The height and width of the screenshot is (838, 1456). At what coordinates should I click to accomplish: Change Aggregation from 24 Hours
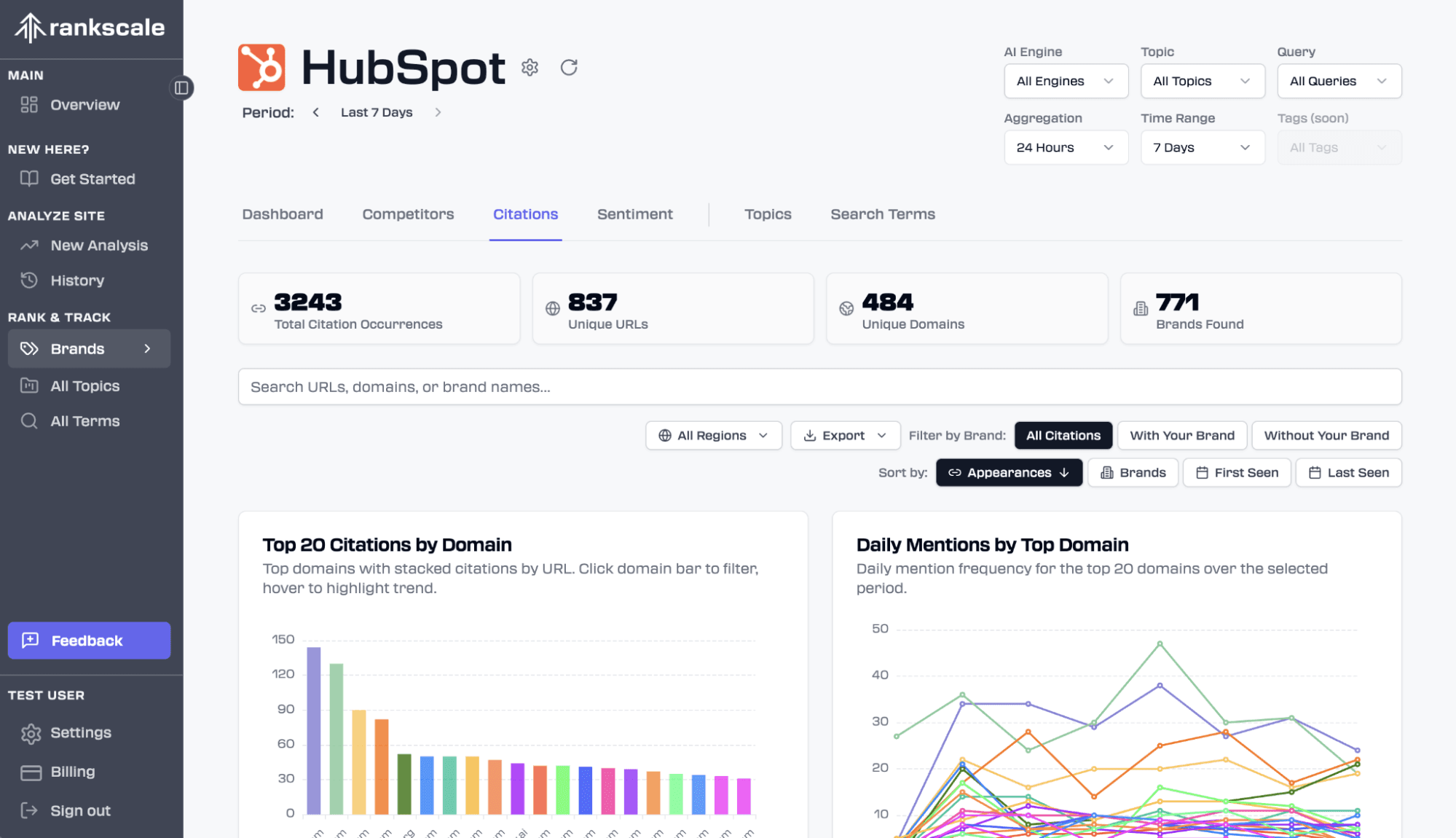[1066, 147]
